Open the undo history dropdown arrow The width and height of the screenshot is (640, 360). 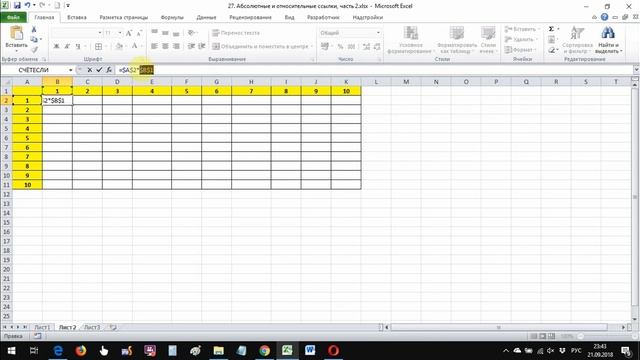click(34, 6)
